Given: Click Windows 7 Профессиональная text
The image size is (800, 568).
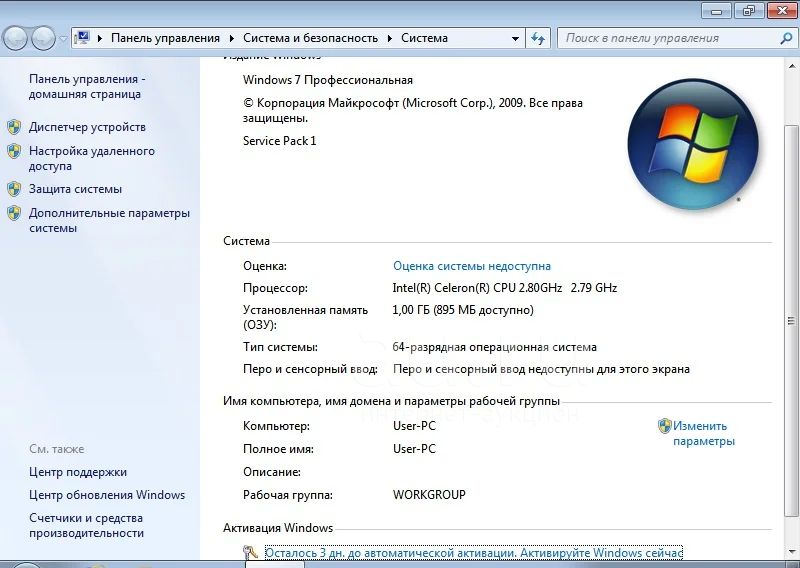Looking at the screenshot, I should point(328,80).
